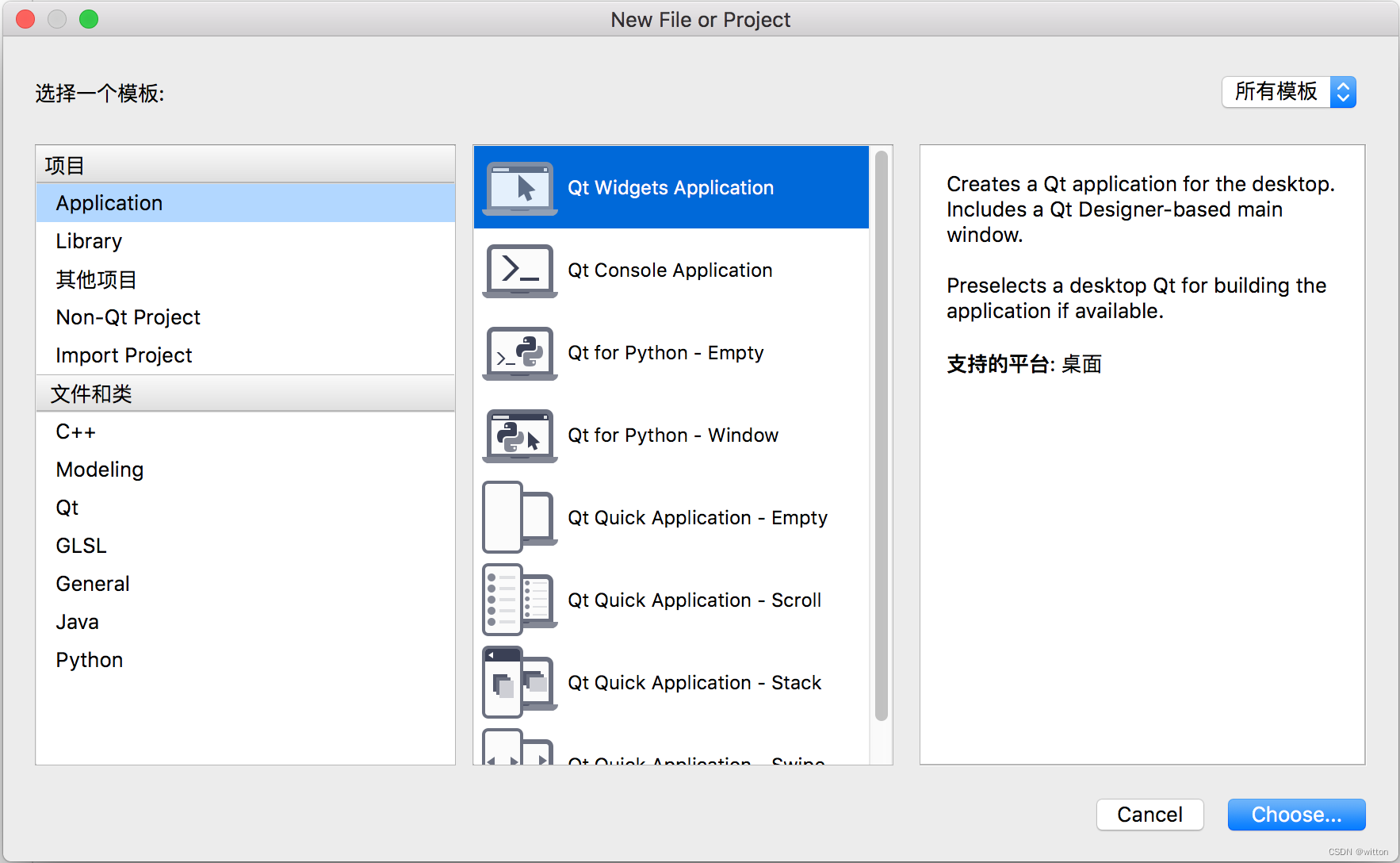1400x863 pixels.
Task: Click the Qt Quick Application - Stack icon
Action: [x=519, y=682]
